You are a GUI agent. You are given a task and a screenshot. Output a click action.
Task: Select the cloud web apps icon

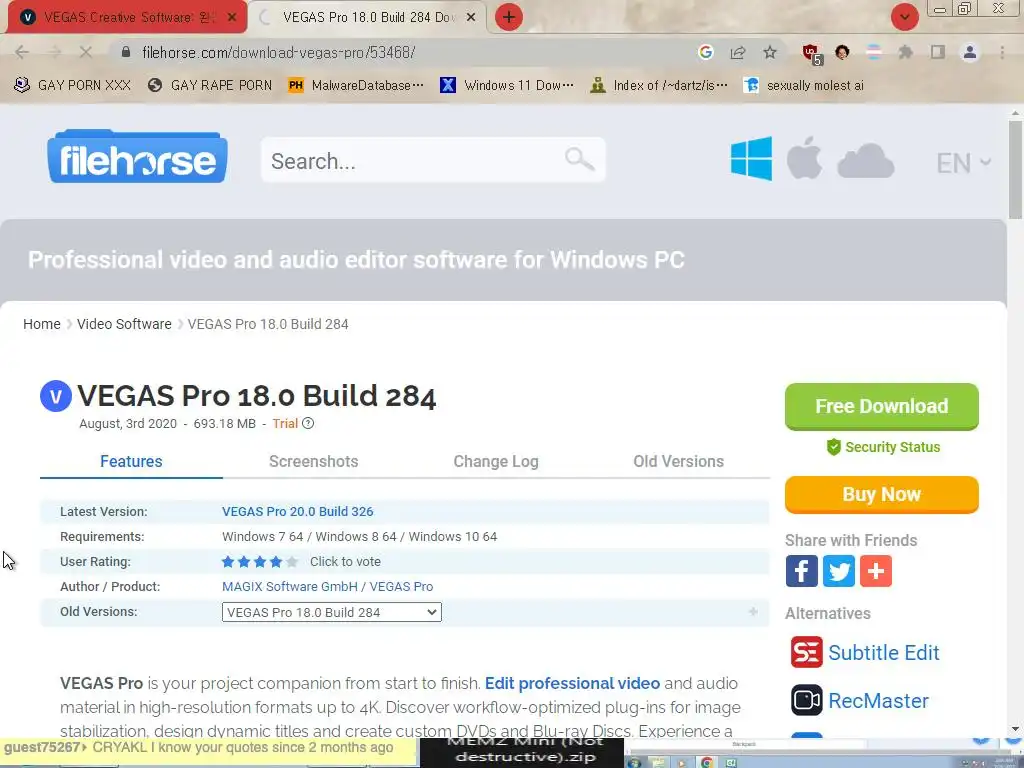click(865, 161)
